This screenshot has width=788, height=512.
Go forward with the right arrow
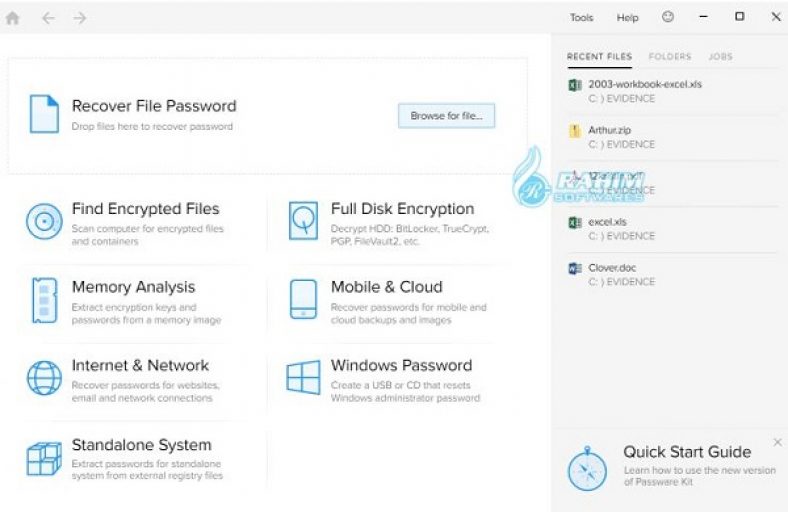(x=80, y=18)
